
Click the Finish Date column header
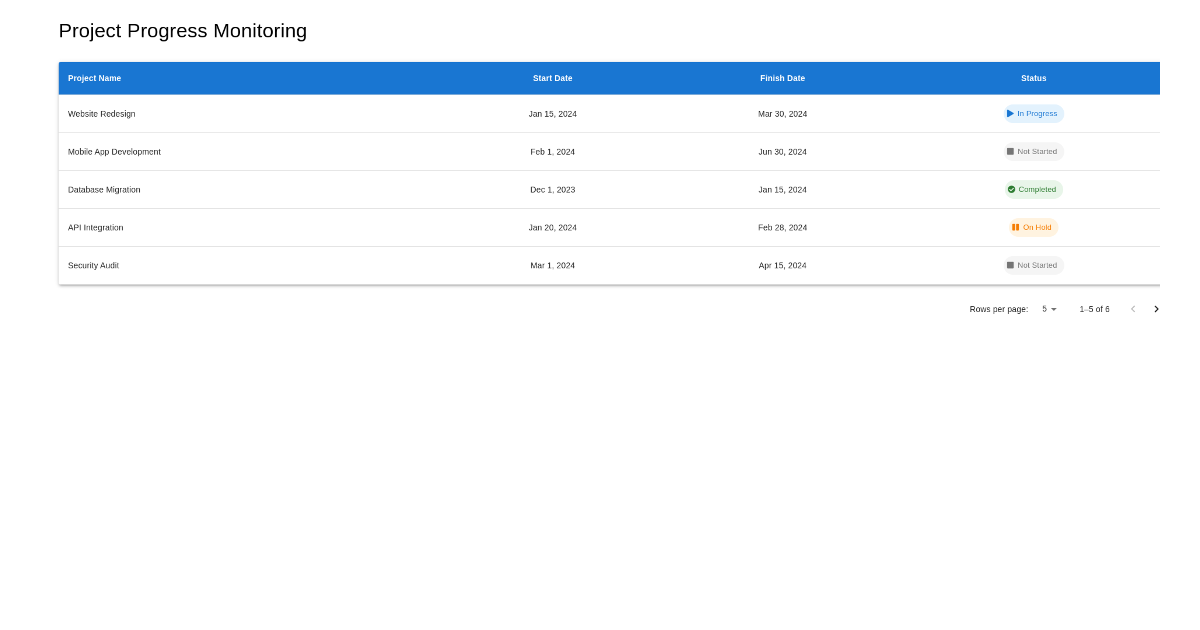pyautogui.click(x=782, y=78)
